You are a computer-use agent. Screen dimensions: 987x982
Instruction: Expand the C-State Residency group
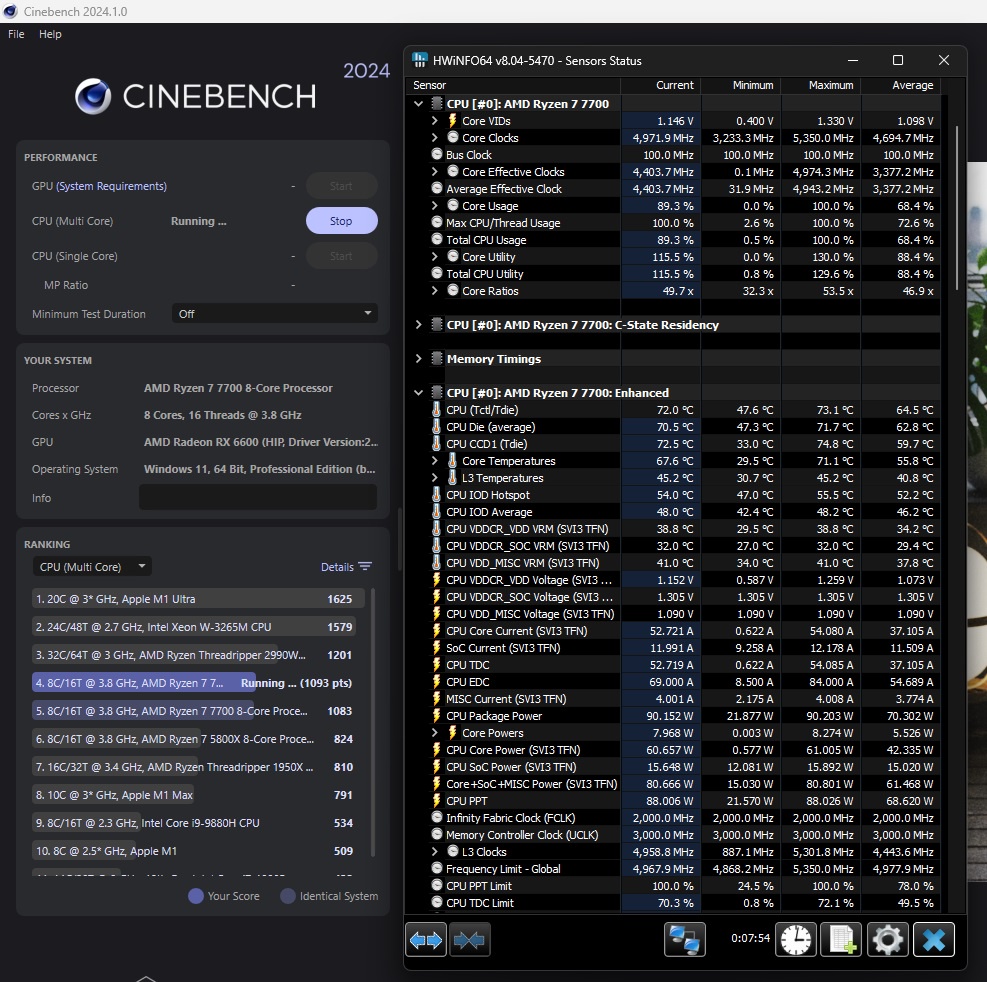[x=419, y=325]
